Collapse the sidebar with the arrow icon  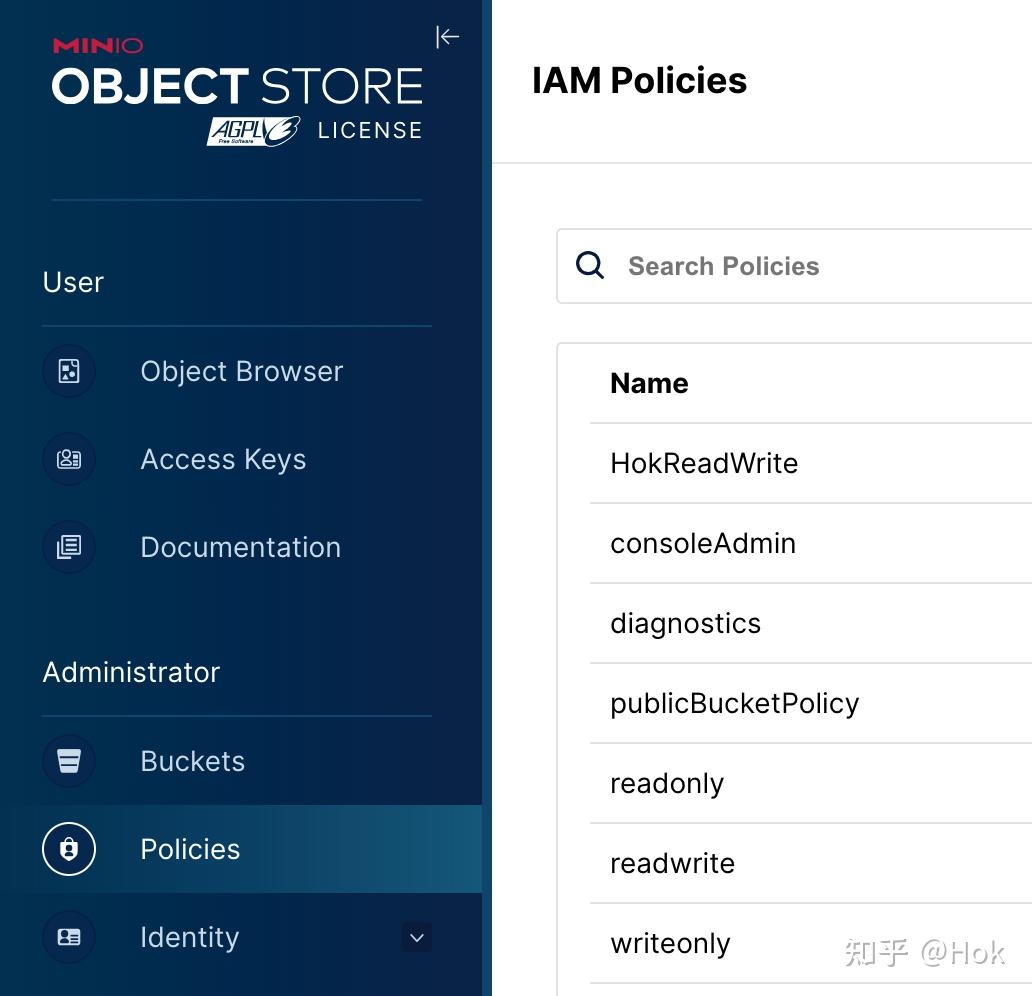tap(447, 37)
